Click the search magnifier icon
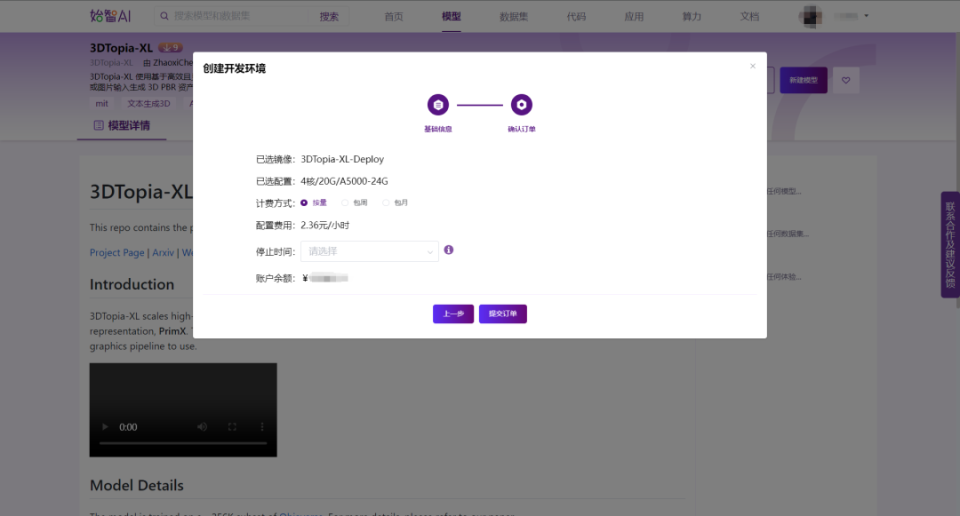Screen dimensions: 960x516 pyautogui.click(x=164, y=16)
